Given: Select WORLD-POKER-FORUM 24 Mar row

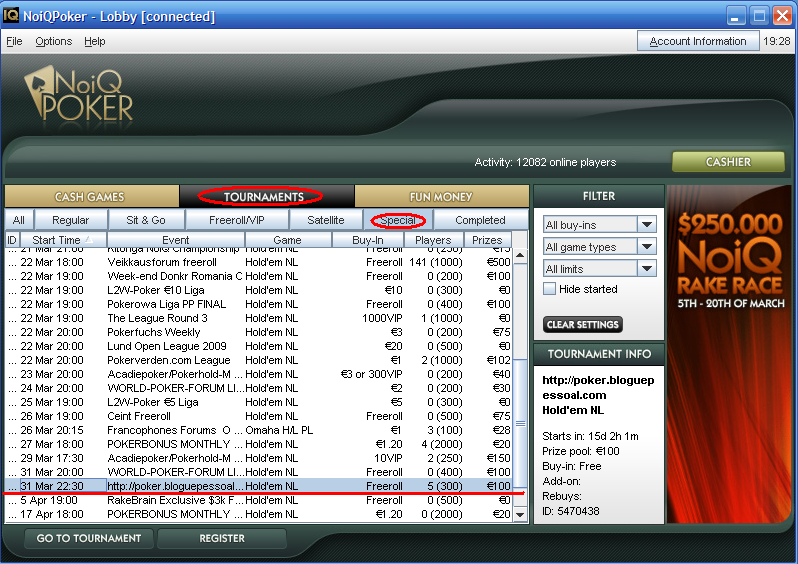Looking at the screenshot, I should tap(258, 388).
